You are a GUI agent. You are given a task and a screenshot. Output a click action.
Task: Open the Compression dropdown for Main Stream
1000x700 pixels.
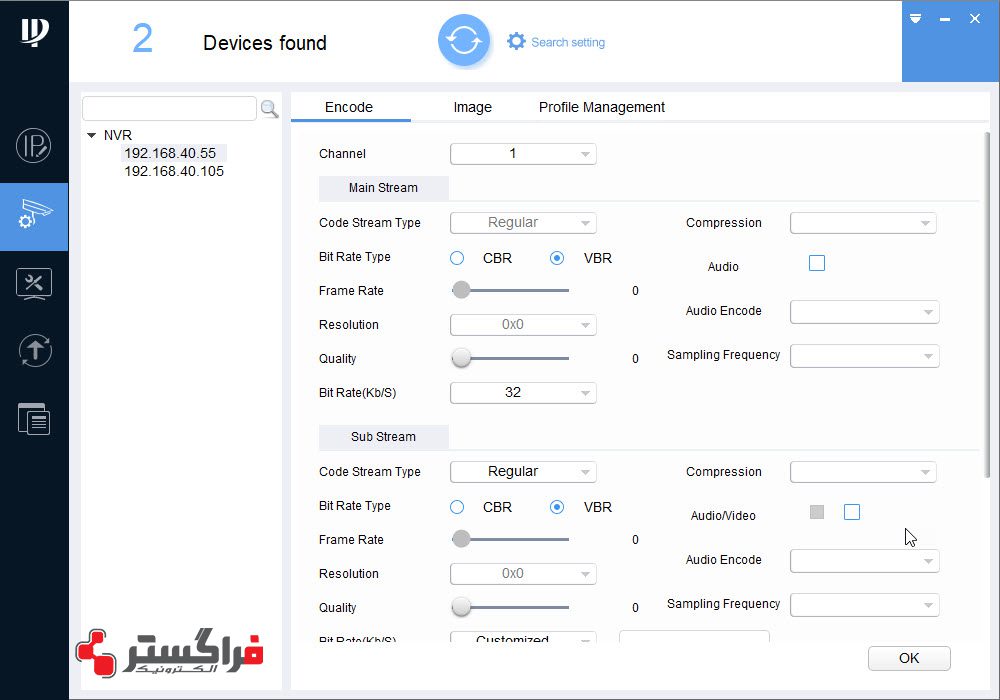862,222
